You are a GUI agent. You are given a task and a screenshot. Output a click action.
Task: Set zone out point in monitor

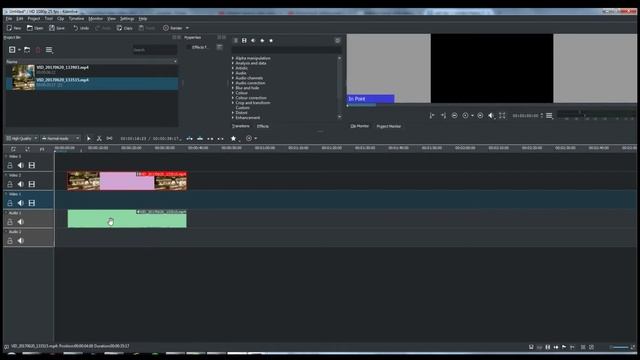tap(443, 116)
